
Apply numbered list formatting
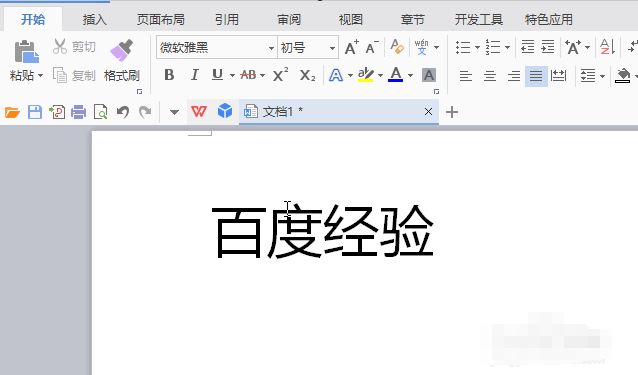click(x=493, y=47)
